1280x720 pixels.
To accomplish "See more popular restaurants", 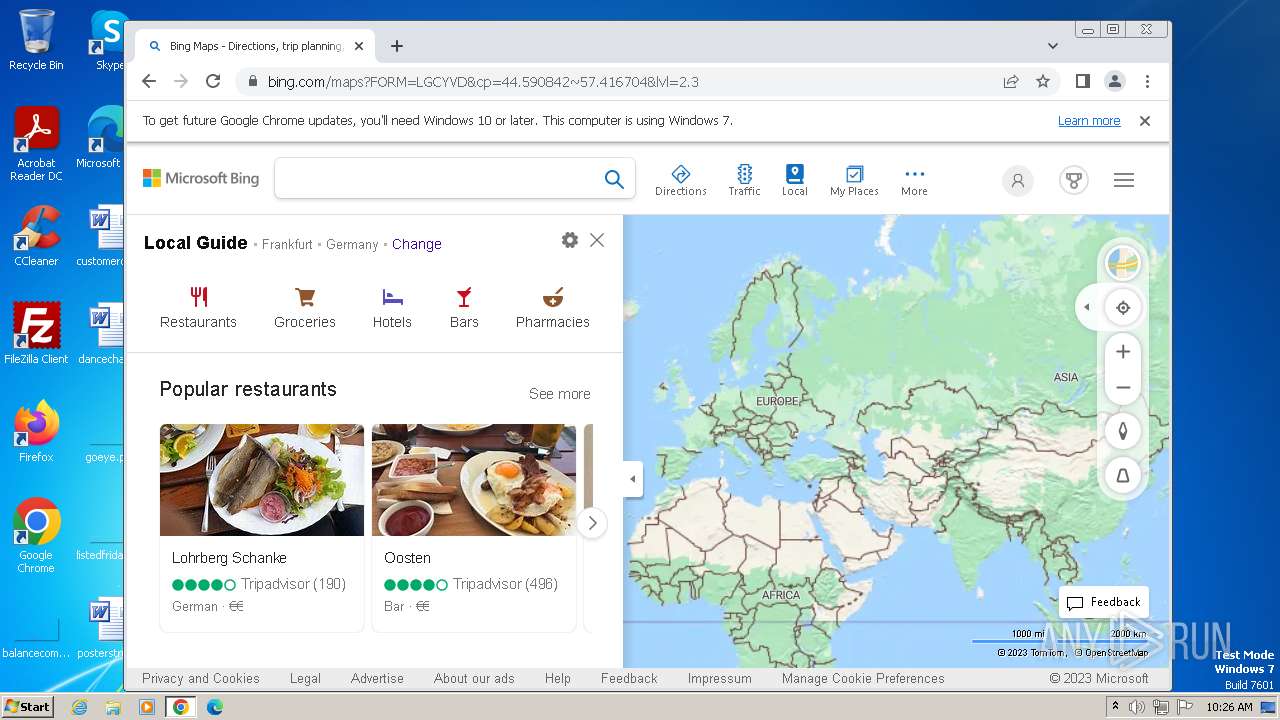I will click(559, 394).
